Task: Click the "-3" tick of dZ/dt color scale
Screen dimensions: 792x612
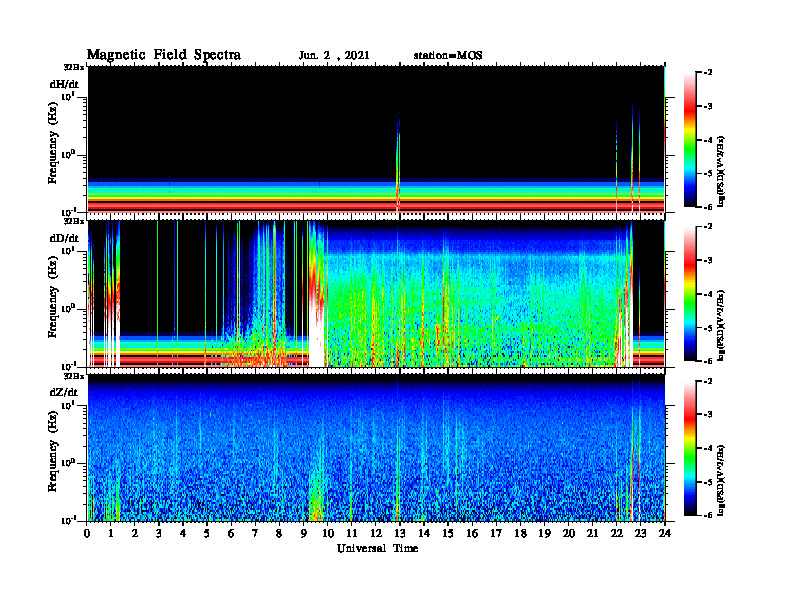Action: coord(709,414)
